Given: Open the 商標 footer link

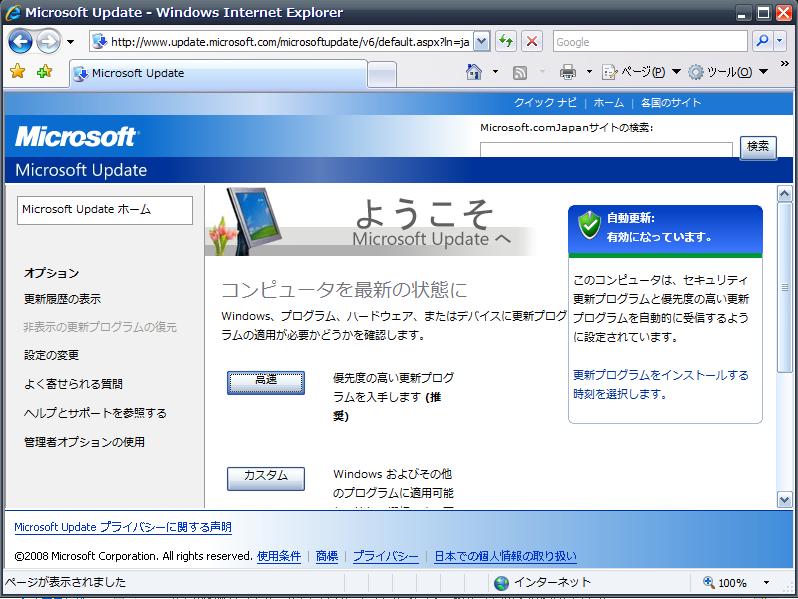Looking at the screenshot, I should 327,556.
